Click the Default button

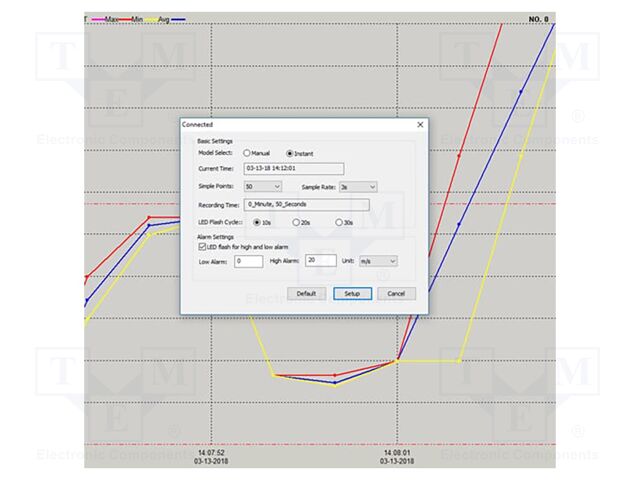coord(306,294)
